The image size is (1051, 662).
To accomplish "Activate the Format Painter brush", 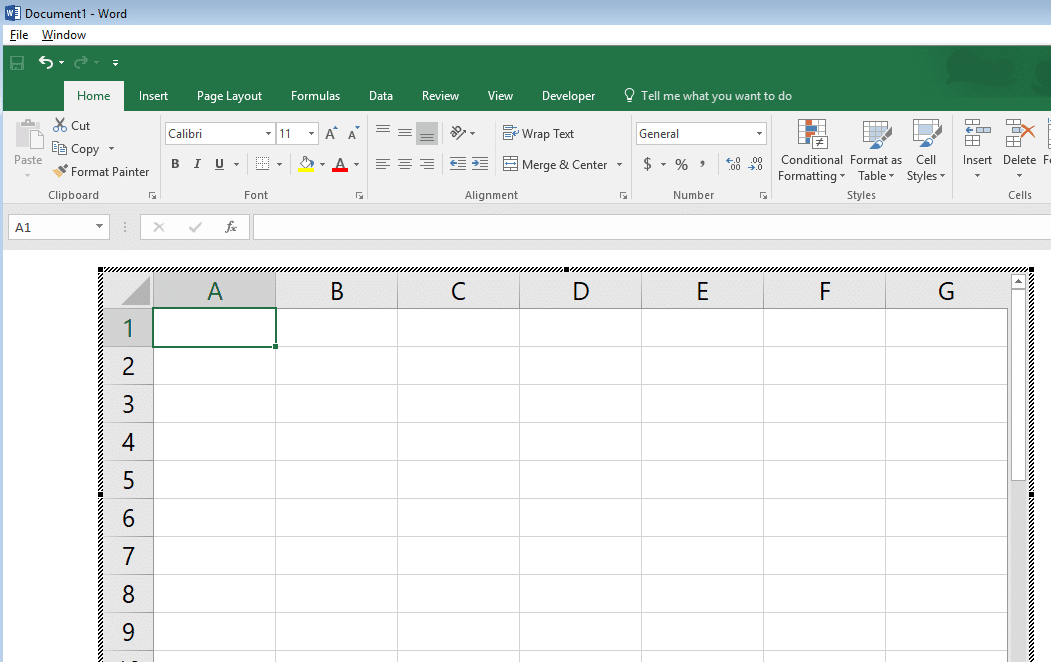I will (101, 172).
